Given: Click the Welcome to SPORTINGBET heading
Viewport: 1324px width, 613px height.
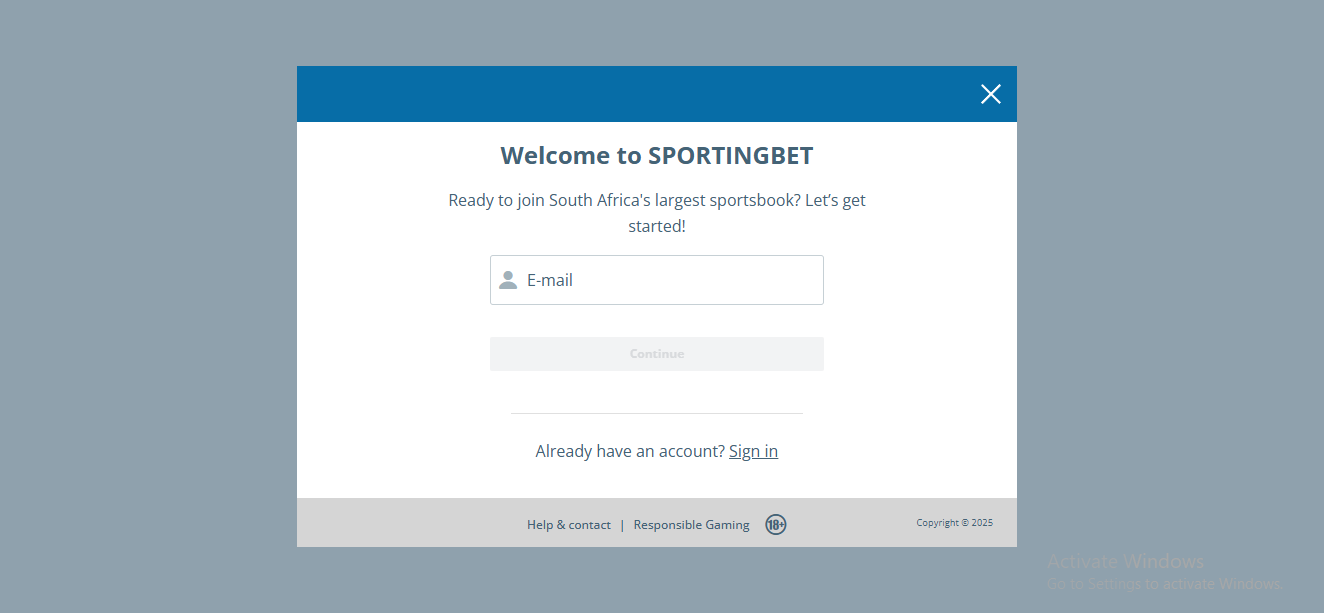Looking at the screenshot, I should [657, 156].
